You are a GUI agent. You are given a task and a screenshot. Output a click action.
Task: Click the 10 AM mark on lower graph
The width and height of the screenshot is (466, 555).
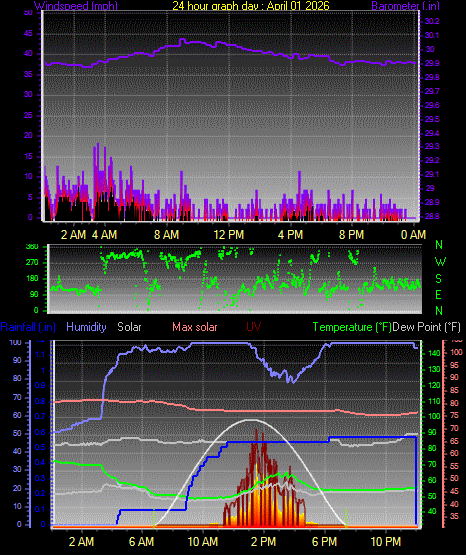pyautogui.click(x=203, y=542)
